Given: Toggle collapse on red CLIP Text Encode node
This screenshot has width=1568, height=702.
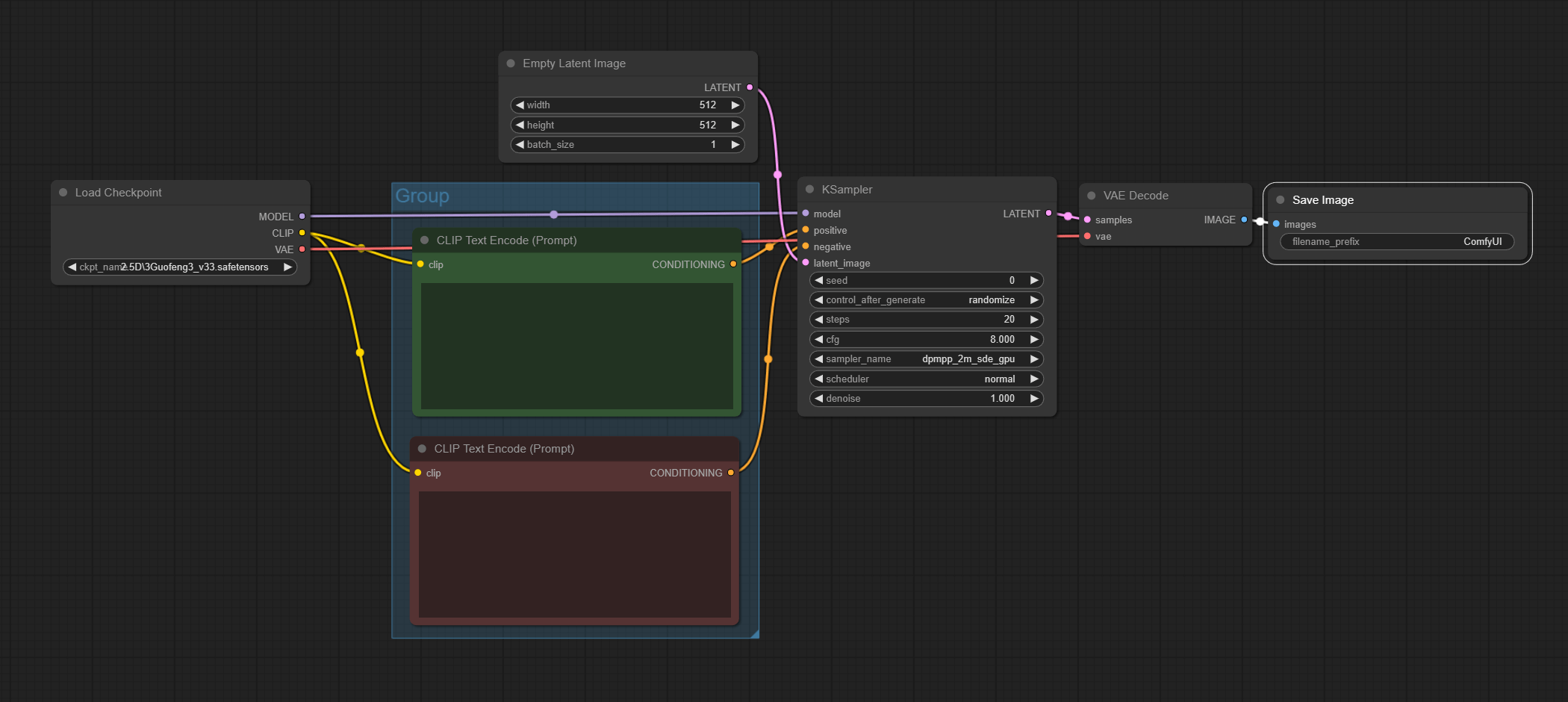Looking at the screenshot, I should [422, 448].
